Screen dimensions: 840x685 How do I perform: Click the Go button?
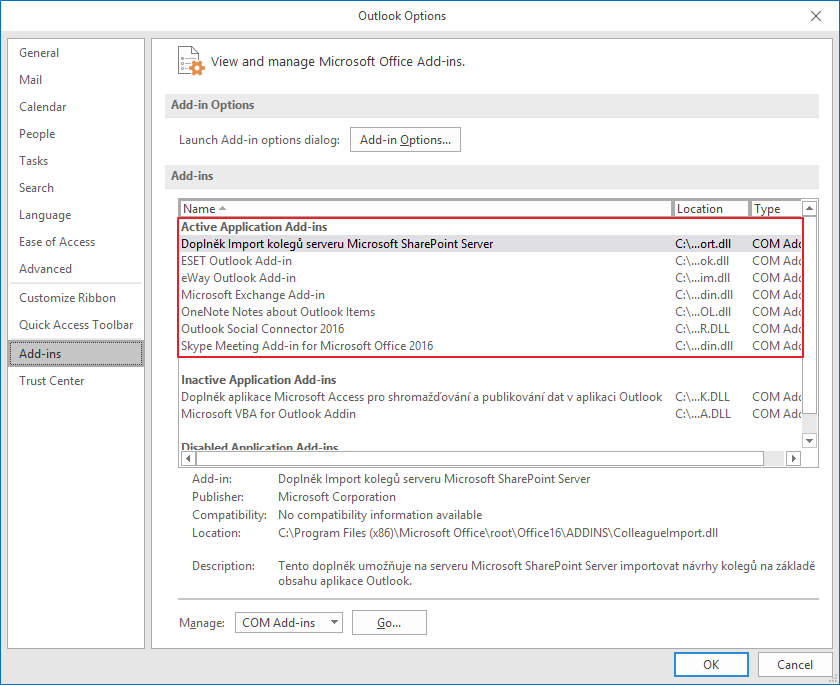coord(389,623)
